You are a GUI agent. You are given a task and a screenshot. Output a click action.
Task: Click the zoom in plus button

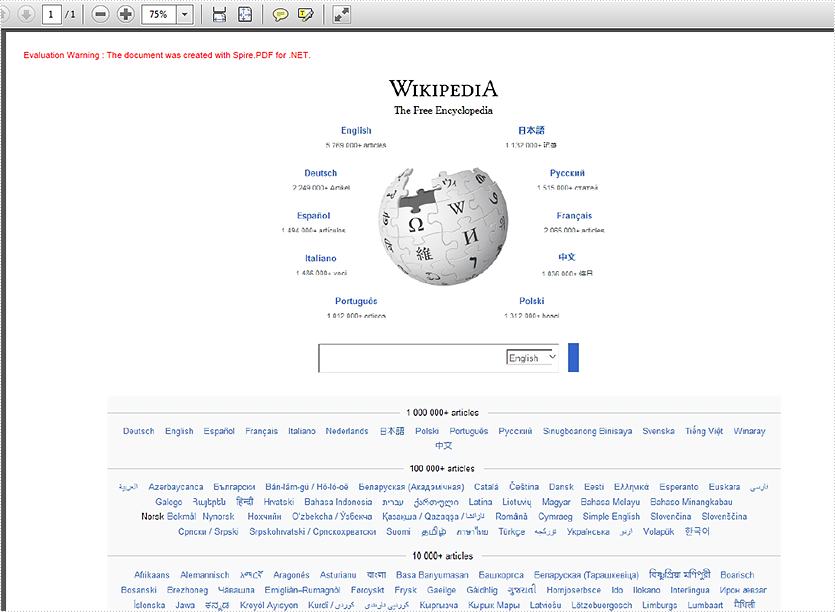point(125,14)
